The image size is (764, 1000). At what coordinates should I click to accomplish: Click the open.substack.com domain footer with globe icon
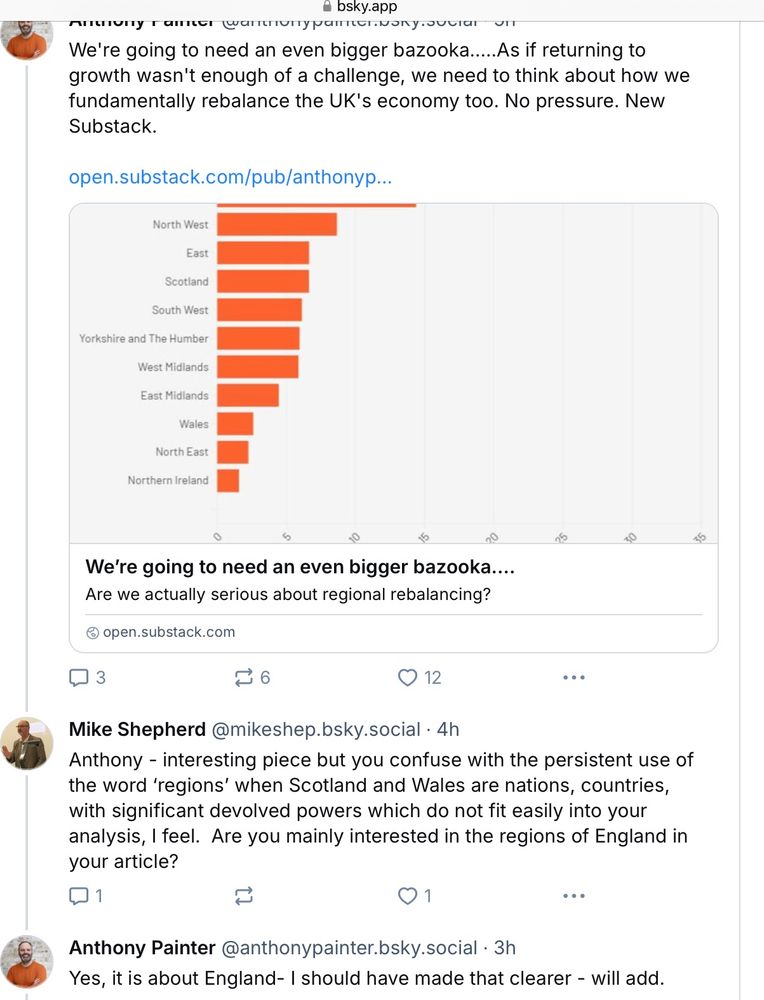pyautogui.click(x=162, y=632)
